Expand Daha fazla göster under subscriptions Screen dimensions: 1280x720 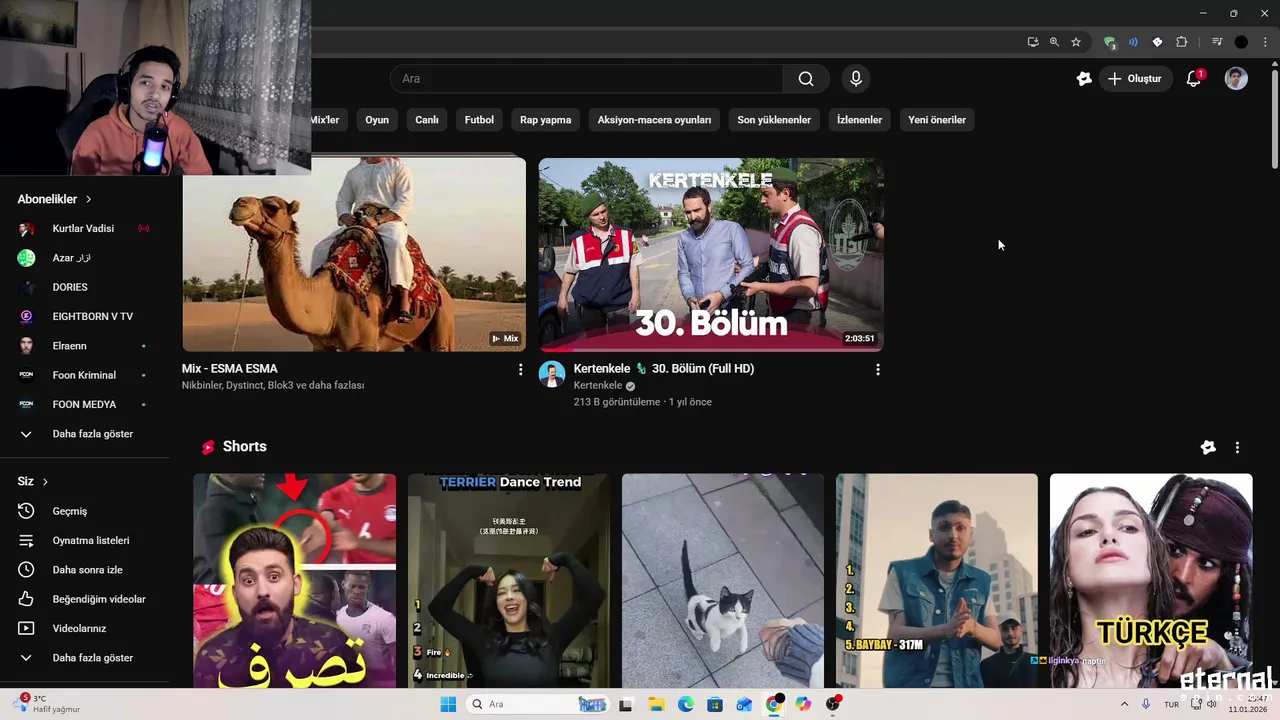[x=85, y=434]
